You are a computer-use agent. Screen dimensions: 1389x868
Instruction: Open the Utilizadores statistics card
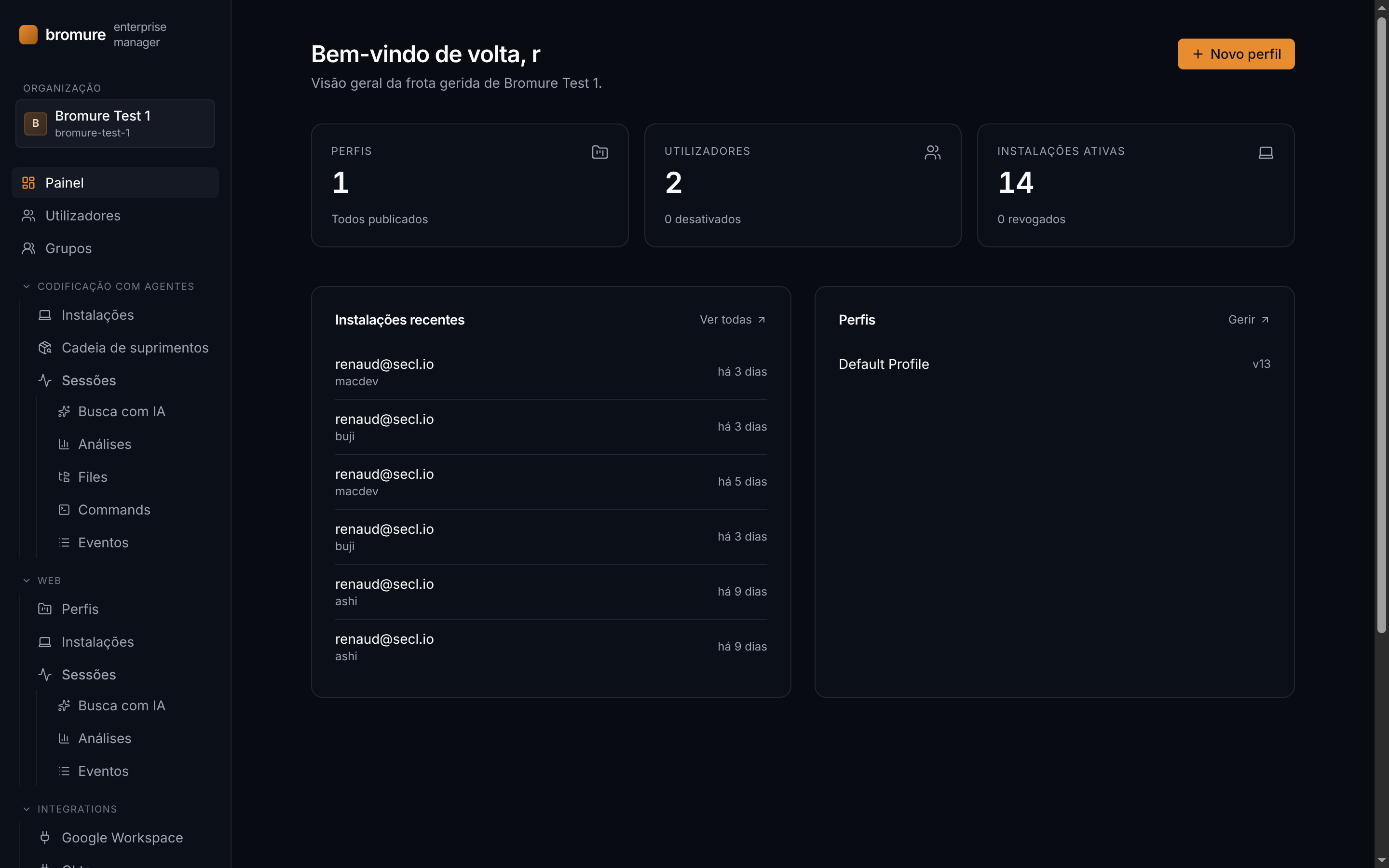(803, 186)
